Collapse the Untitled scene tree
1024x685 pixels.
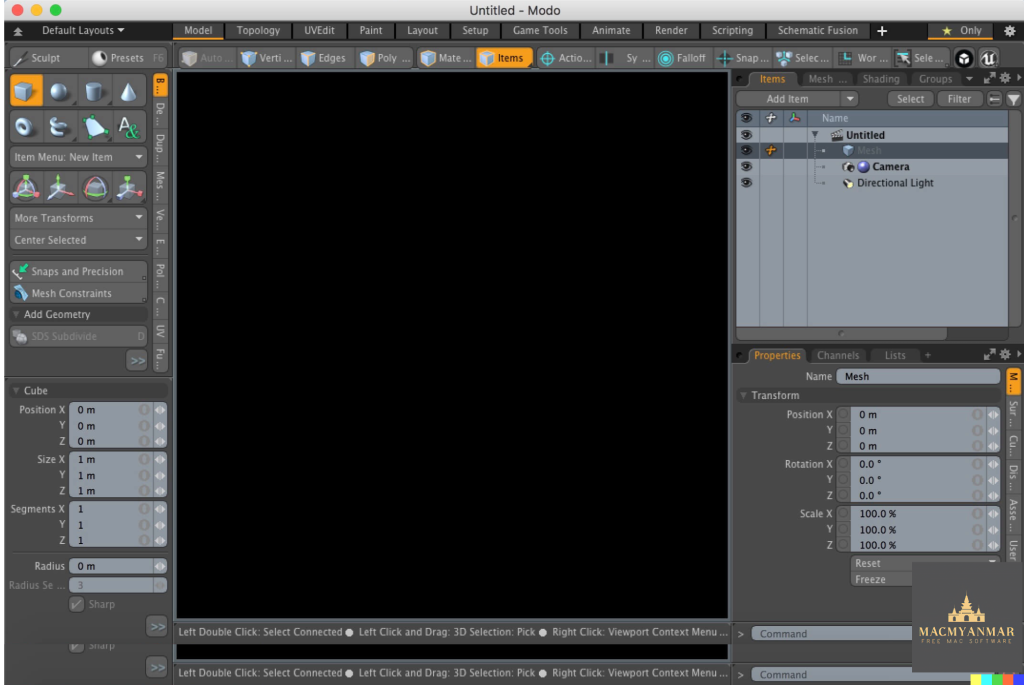(x=814, y=135)
